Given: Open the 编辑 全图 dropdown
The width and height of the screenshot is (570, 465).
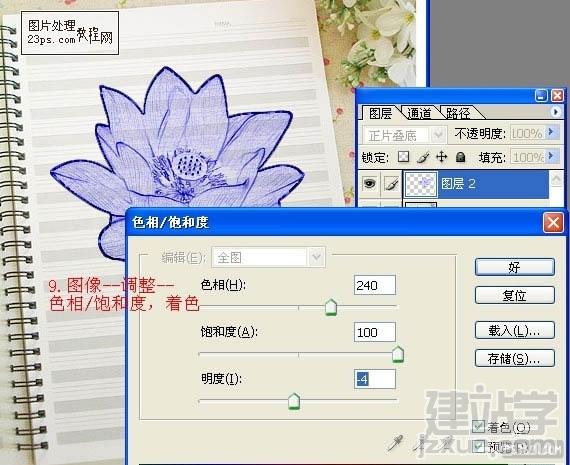Looking at the screenshot, I should point(268,257).
